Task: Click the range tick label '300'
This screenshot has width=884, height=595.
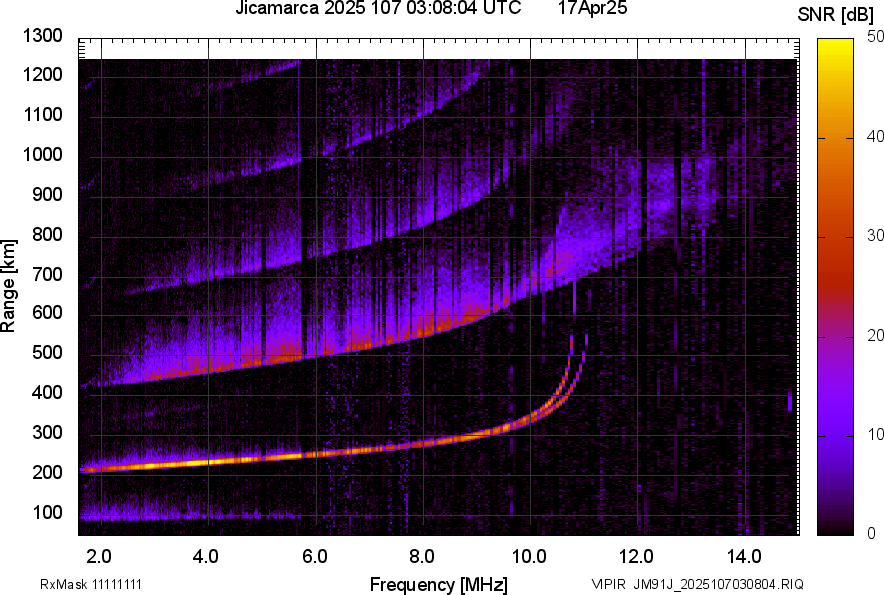Action: 47,433
